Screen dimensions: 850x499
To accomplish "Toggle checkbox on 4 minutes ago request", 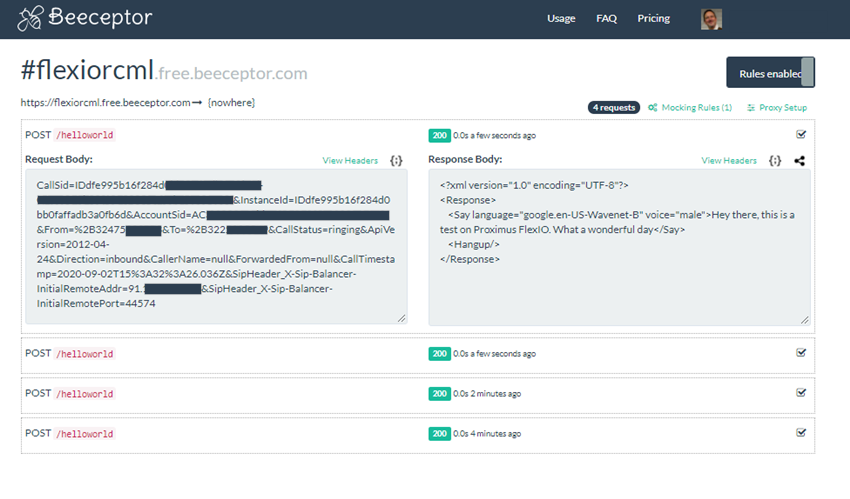I will [801, 432].
